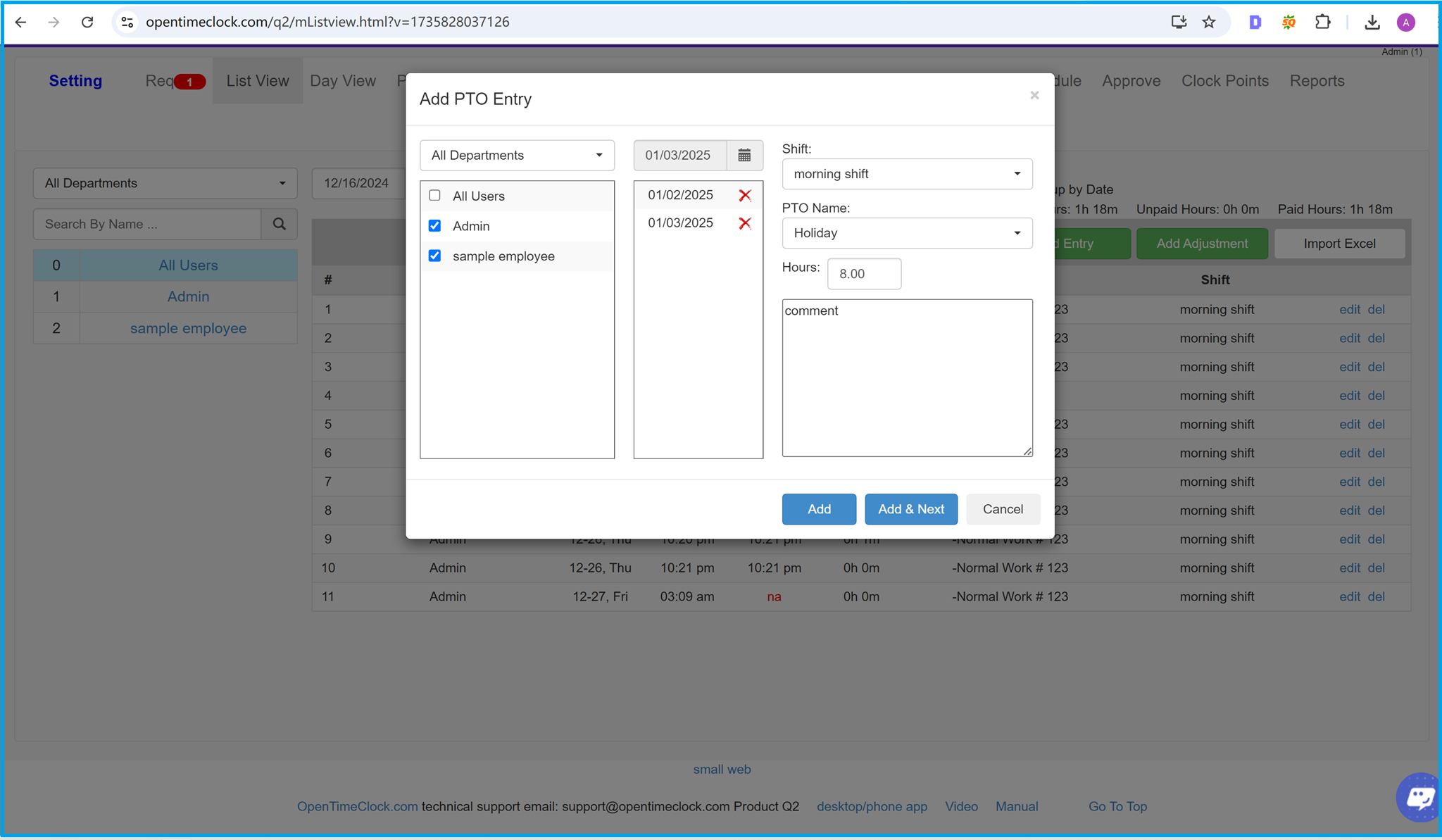Expand the All Departments dropdown
The width and height of the screenshot is (1442, 840).
point(515,155)
